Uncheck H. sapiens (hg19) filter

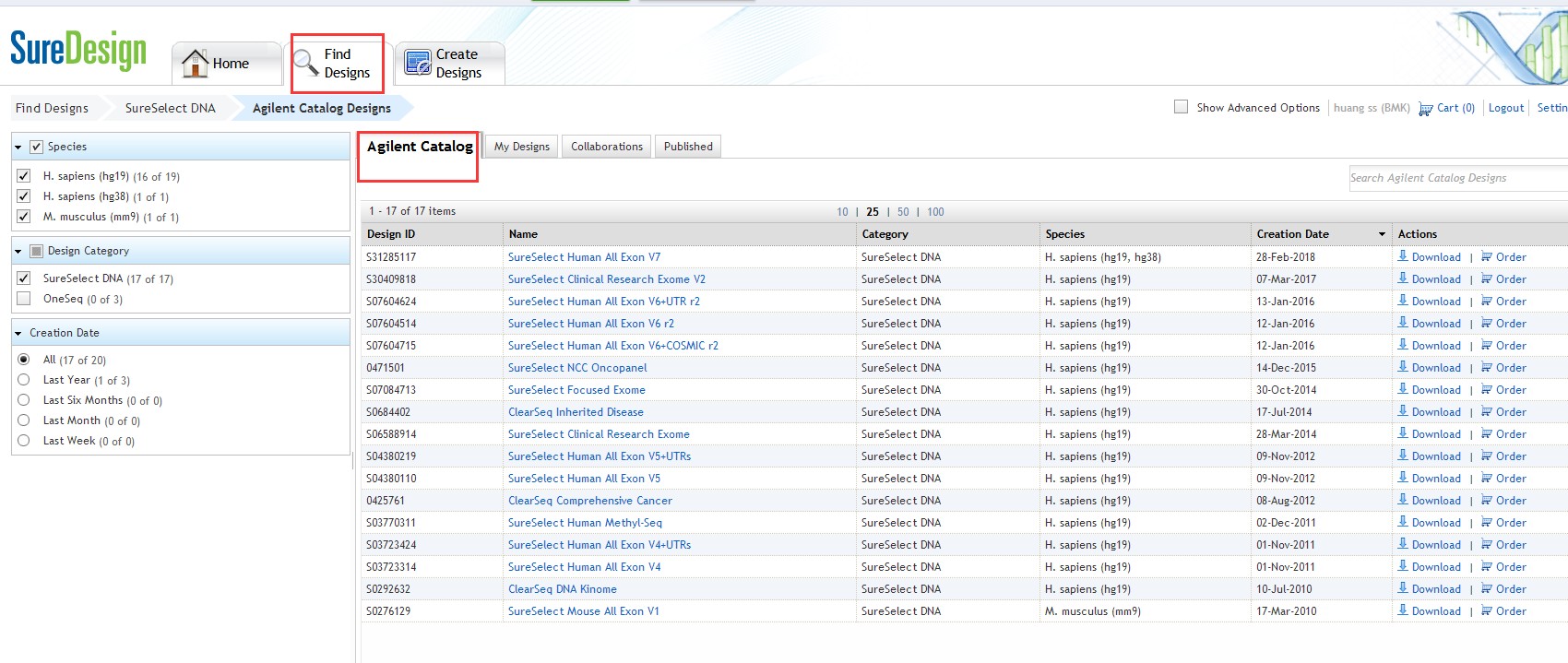point(24,175)
